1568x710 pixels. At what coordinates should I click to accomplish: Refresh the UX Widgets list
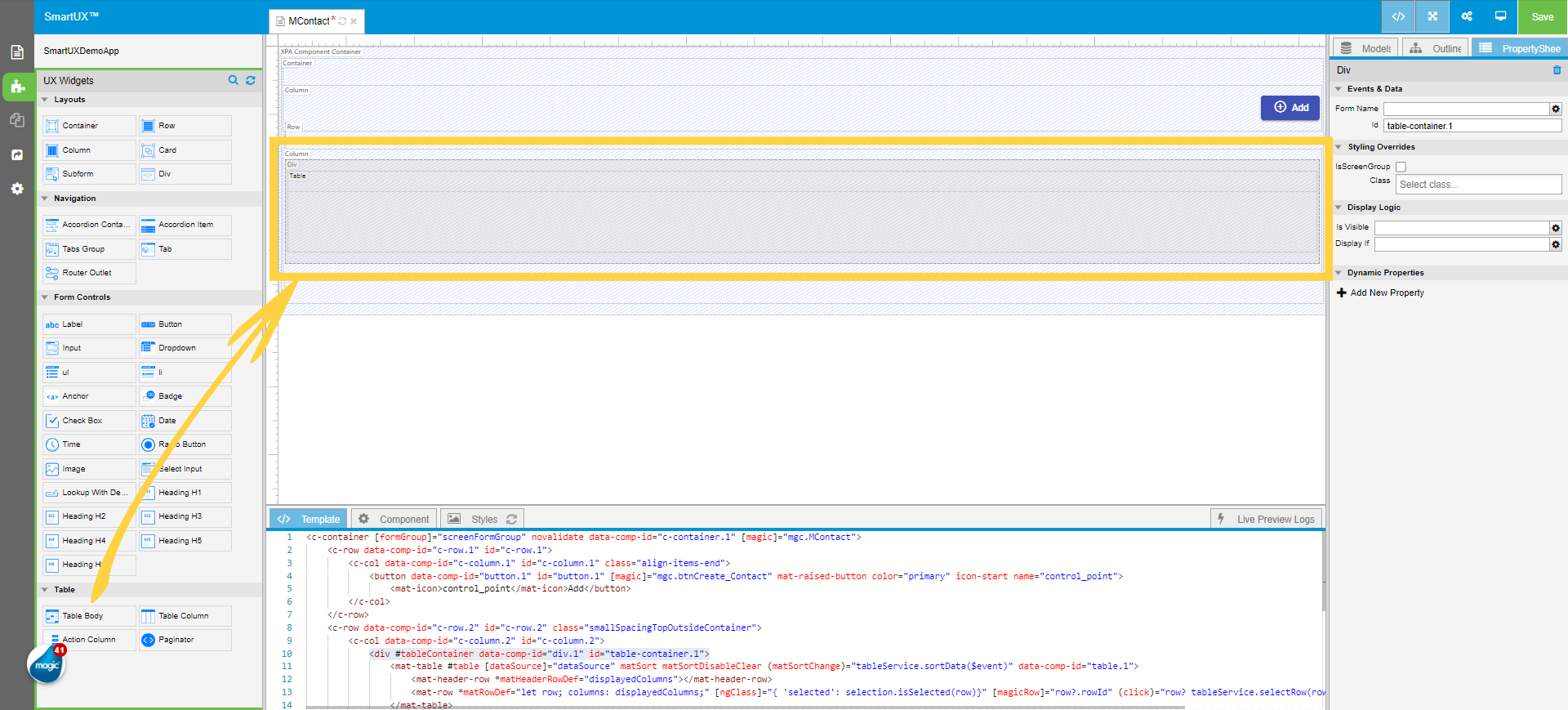(251, 80)
